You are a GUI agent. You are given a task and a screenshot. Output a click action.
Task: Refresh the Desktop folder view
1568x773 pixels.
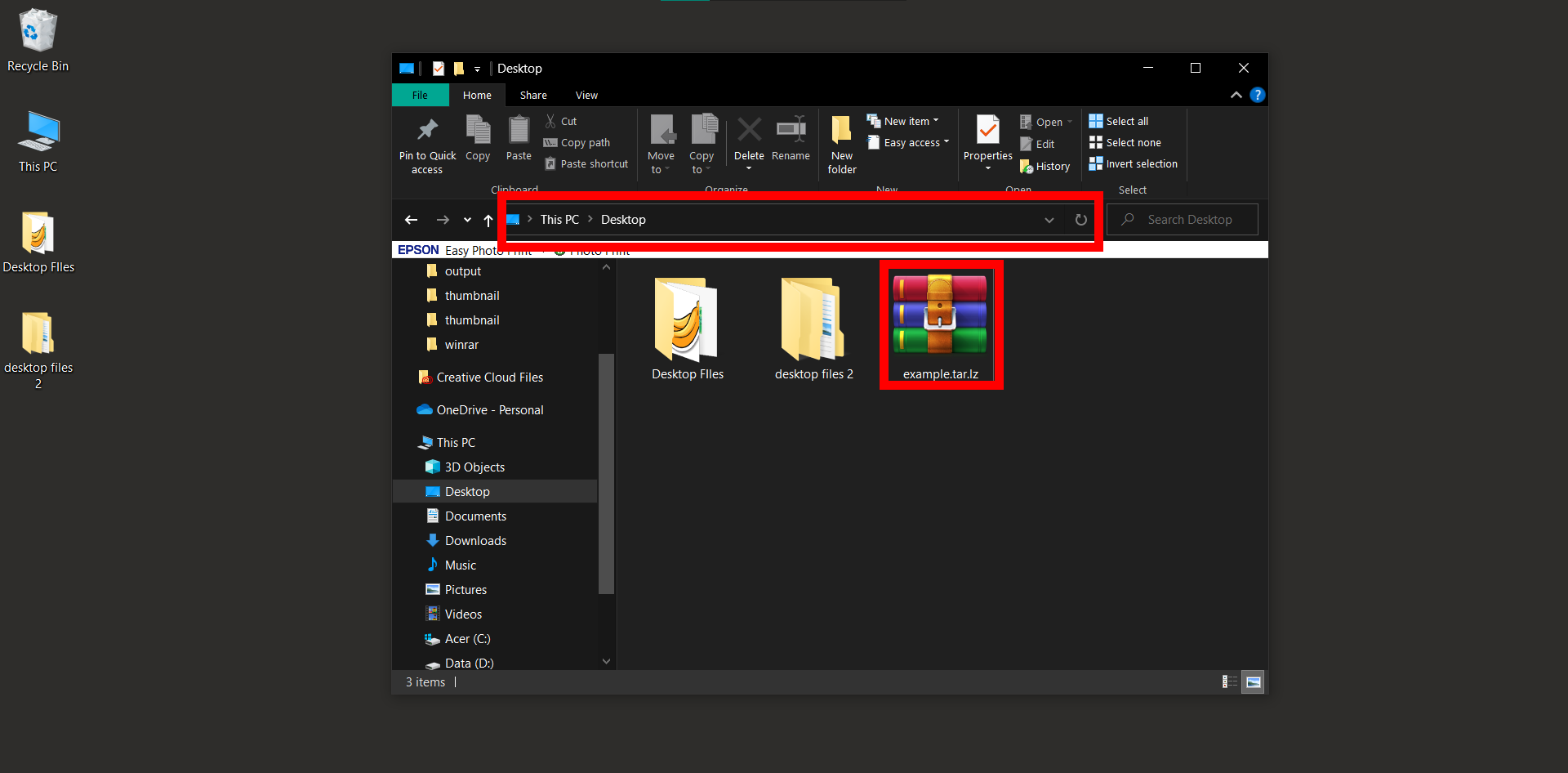[x=1080, y=219]
